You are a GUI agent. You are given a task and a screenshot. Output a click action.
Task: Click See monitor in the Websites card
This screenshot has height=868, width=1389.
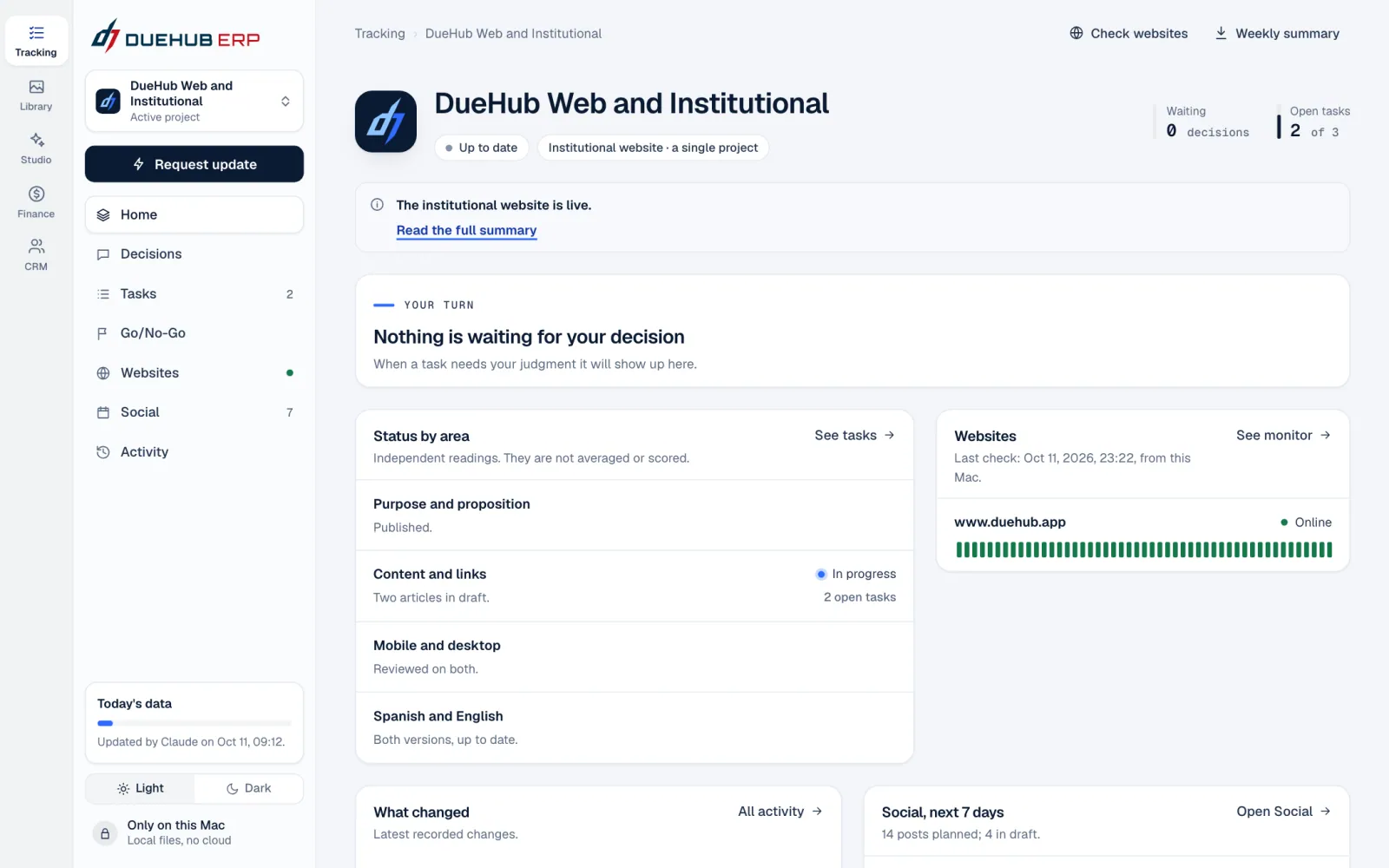point(1283,435)
